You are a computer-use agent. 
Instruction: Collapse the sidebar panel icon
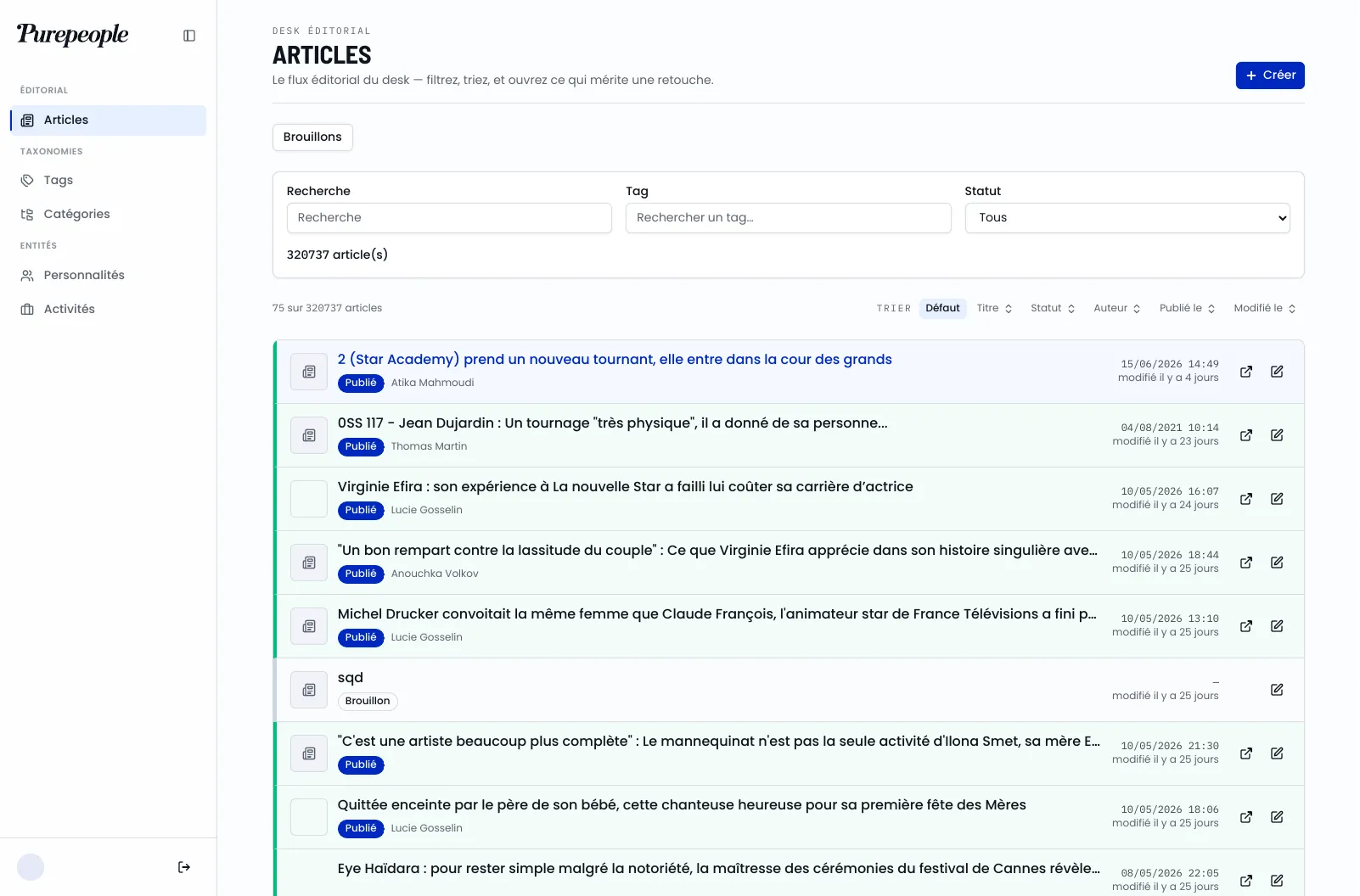pyautogui.click(x=189, y=36)
